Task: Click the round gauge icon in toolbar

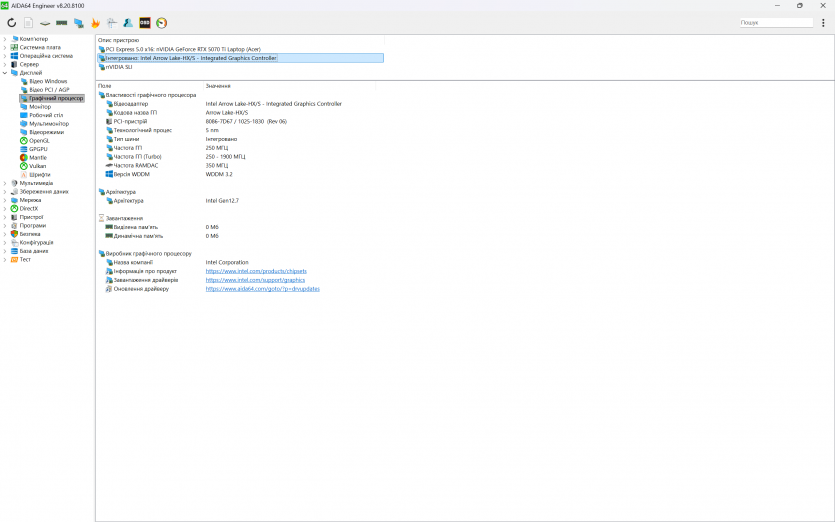Action: [161, 22]
